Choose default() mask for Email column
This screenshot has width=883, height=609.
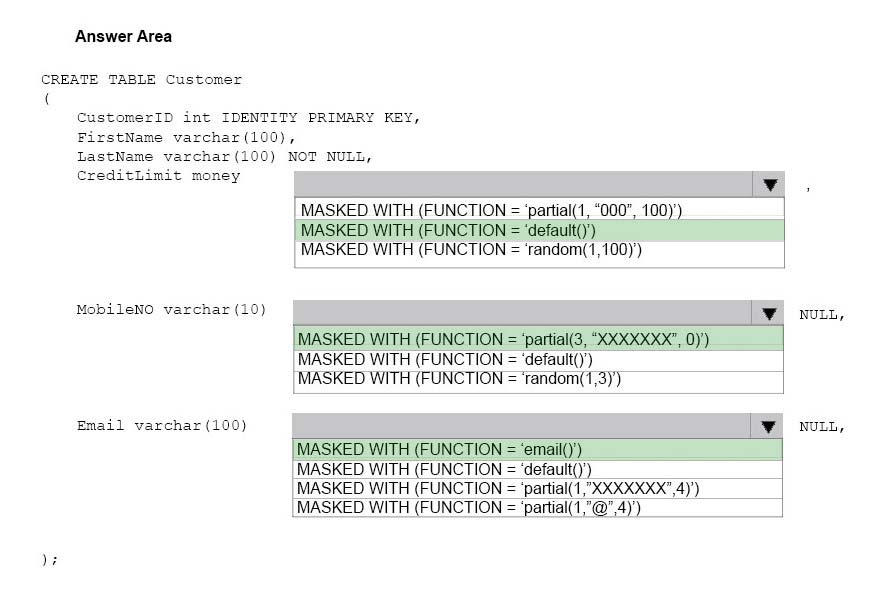[537, 469]
